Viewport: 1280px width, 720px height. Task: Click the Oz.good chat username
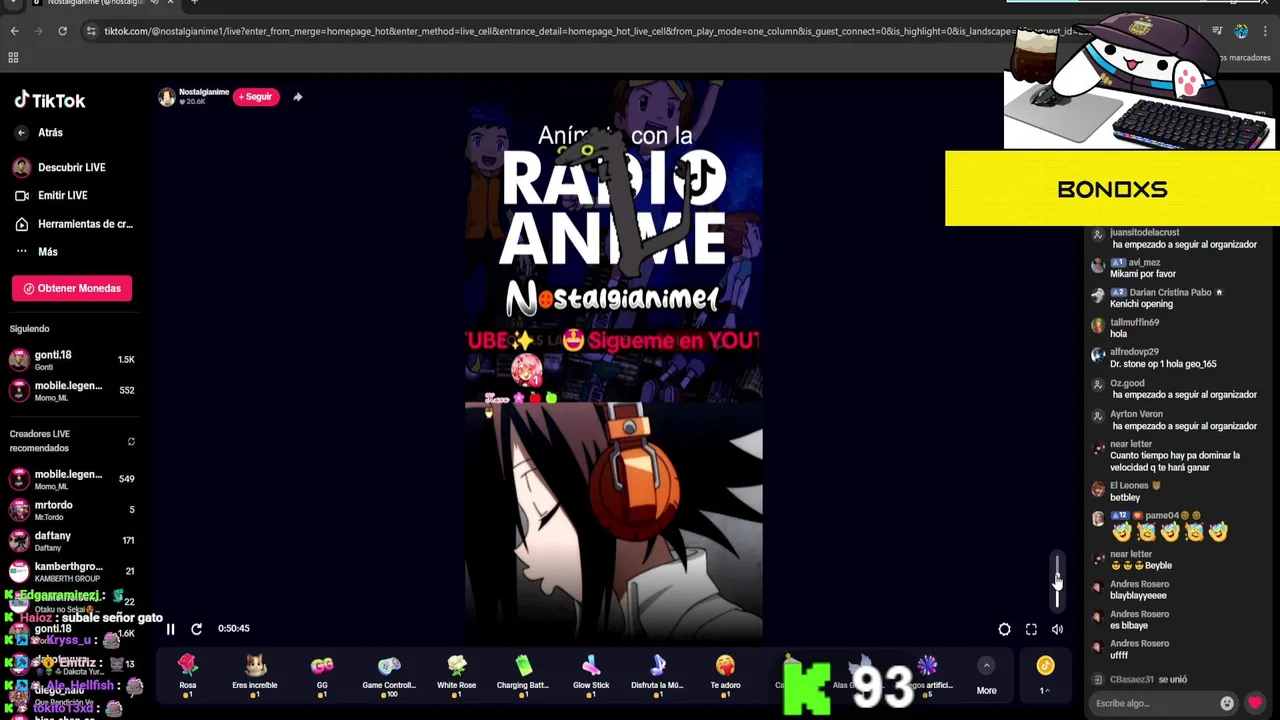1127,383
